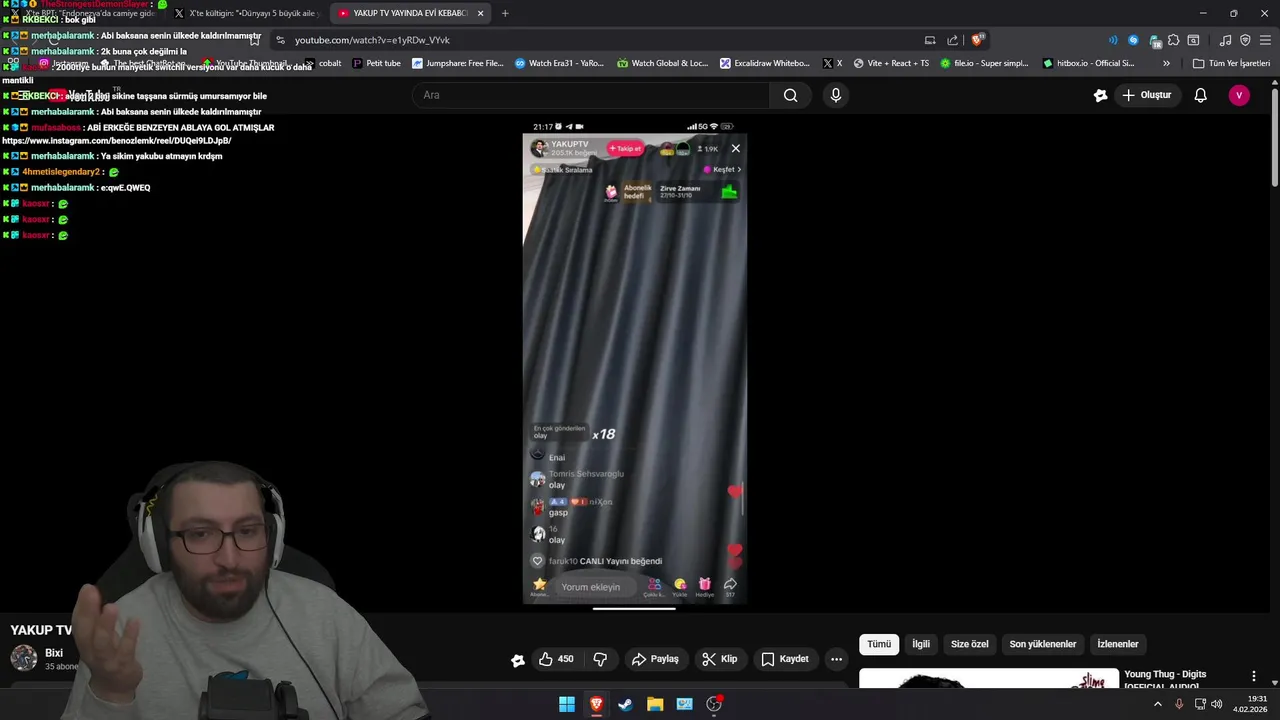1280x720 pixels.
Task: Open more actions three-dot menu
Action: (x=836, y=659)
